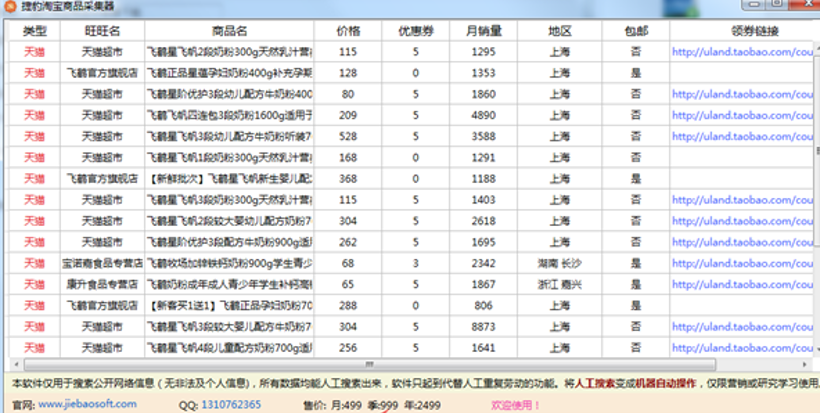Click the horizontal scrollbar thumb
This screenshot has height=413, width=820.
pos(370,364)
